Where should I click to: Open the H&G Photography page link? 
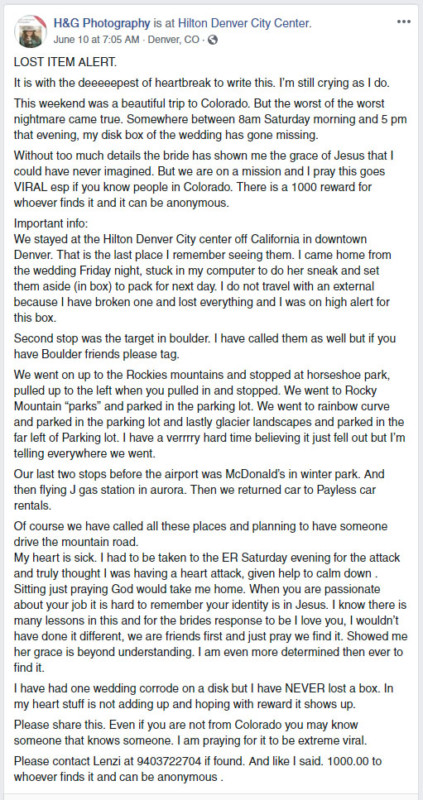point(102,23)
